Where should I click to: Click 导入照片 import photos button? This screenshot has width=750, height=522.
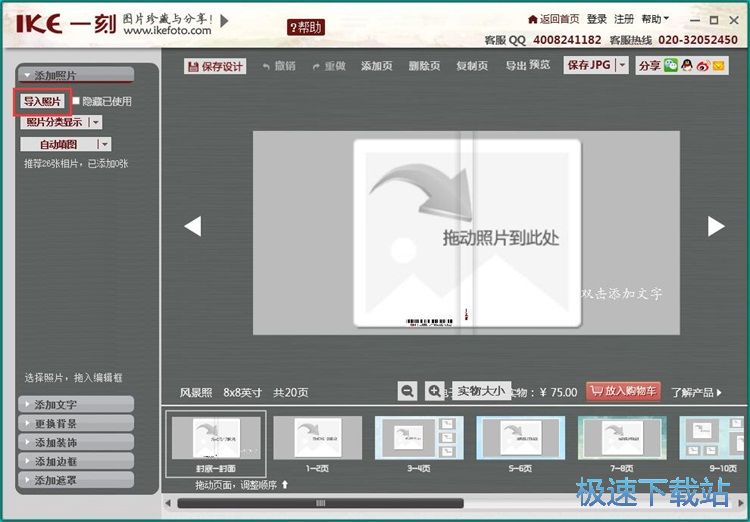click(x=43, y=101)
